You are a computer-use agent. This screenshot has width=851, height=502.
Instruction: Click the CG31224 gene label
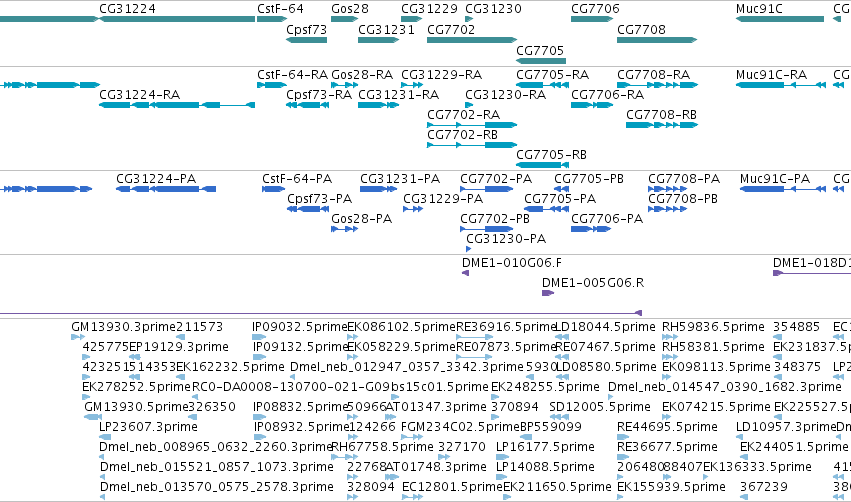127,9
